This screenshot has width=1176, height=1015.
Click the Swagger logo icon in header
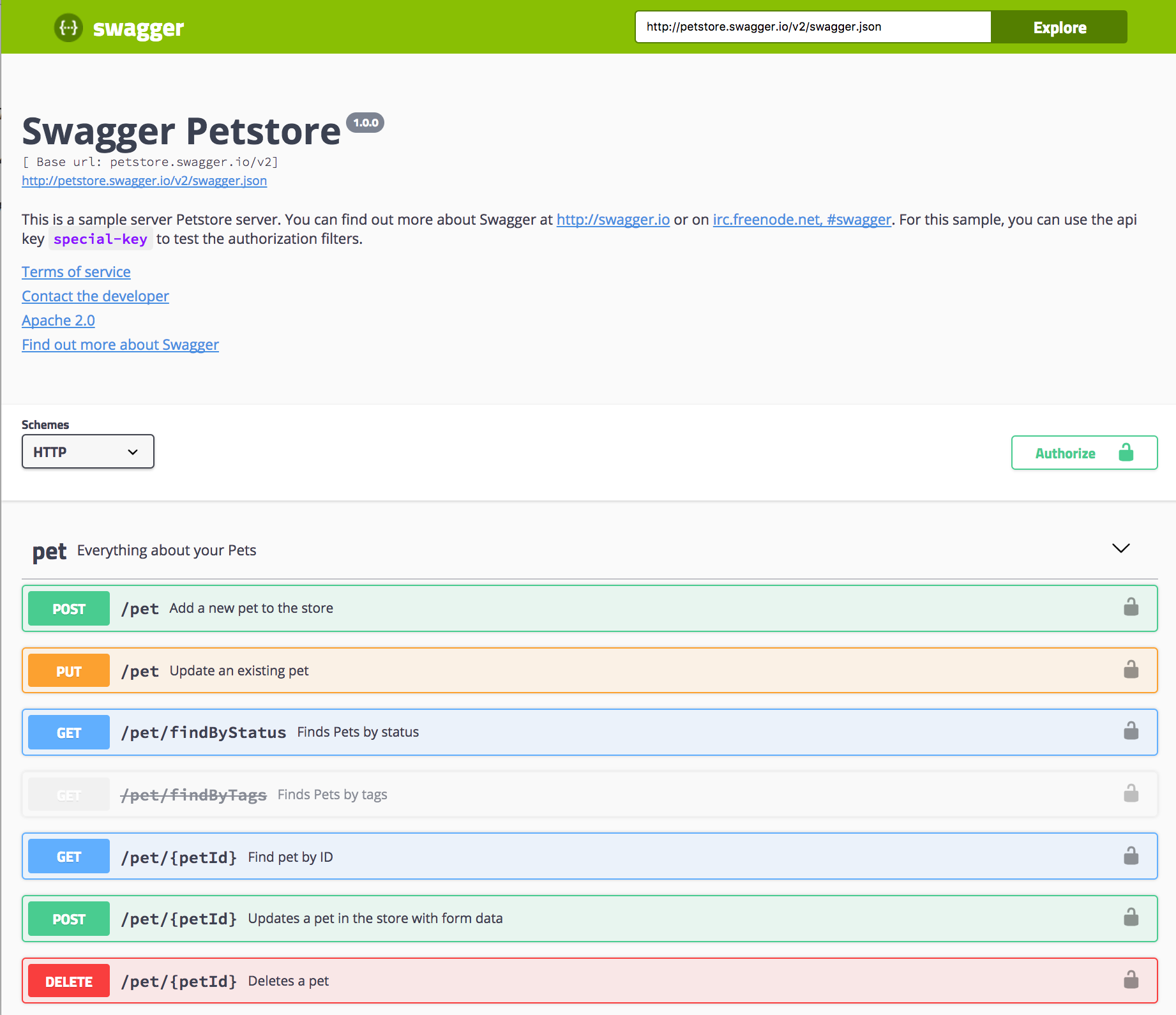(x=68, y=27)
